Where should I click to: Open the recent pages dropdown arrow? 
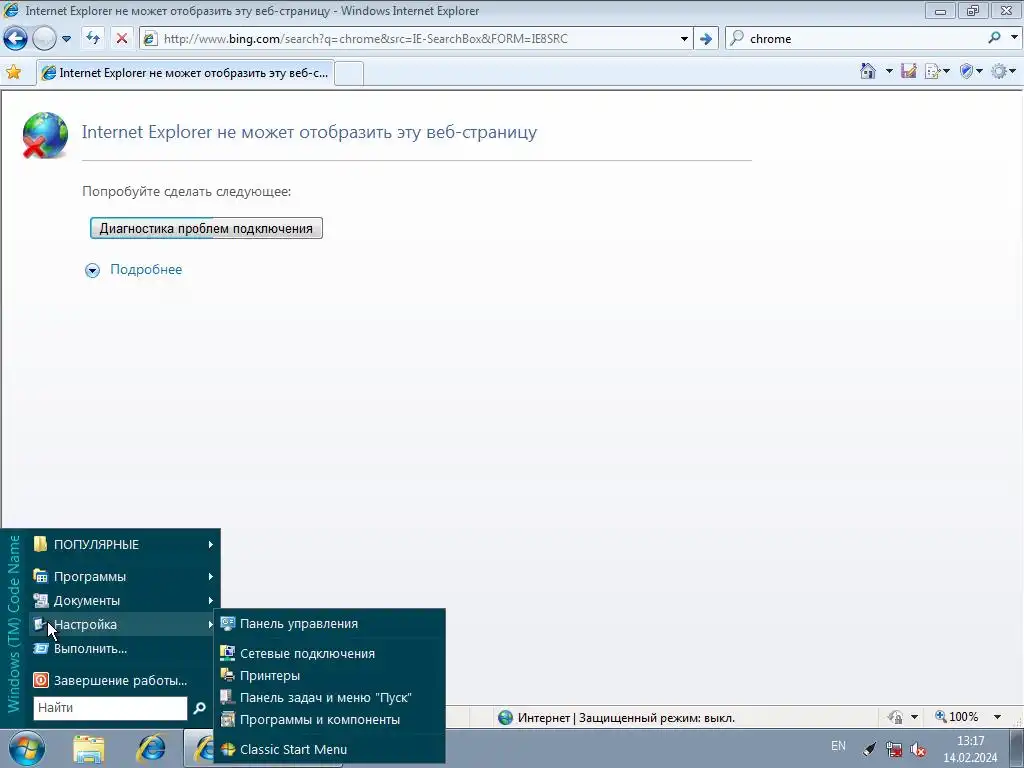click(x=66, y=39)
